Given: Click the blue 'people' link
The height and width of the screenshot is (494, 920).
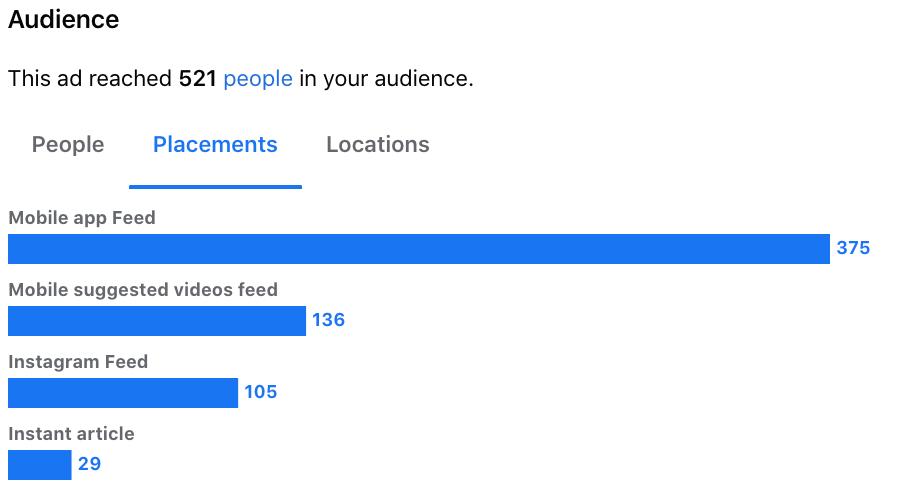Looking at the screenshot, I should coord(258,79).
